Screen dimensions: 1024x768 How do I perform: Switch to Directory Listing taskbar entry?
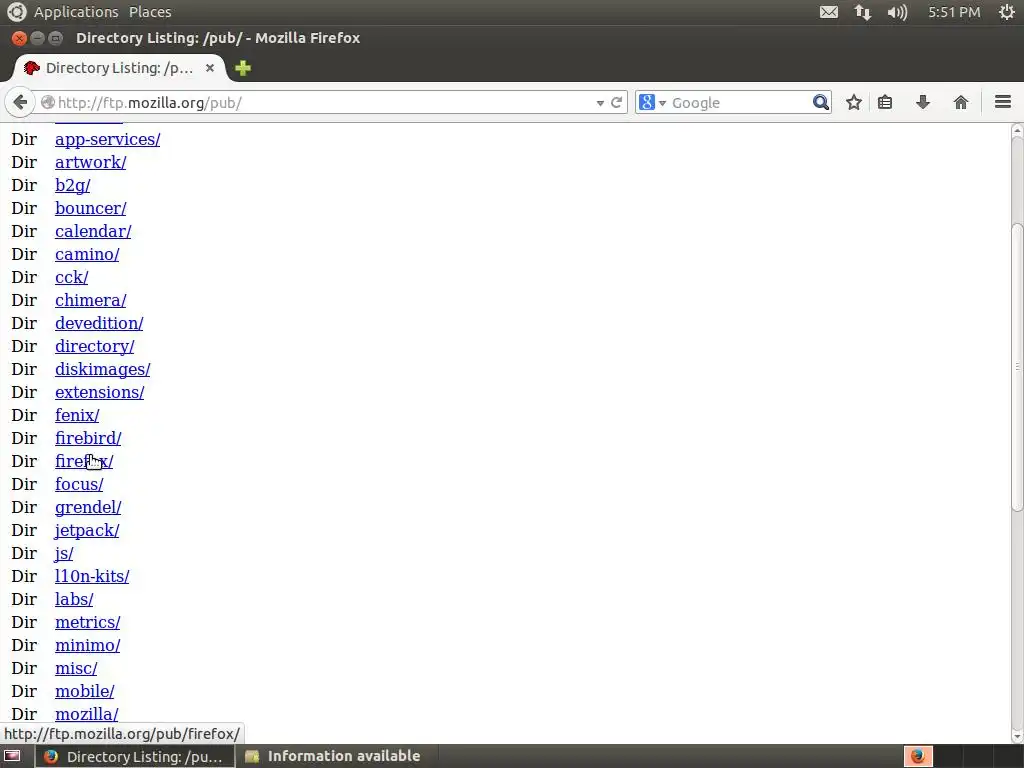(x=135, y=756)
